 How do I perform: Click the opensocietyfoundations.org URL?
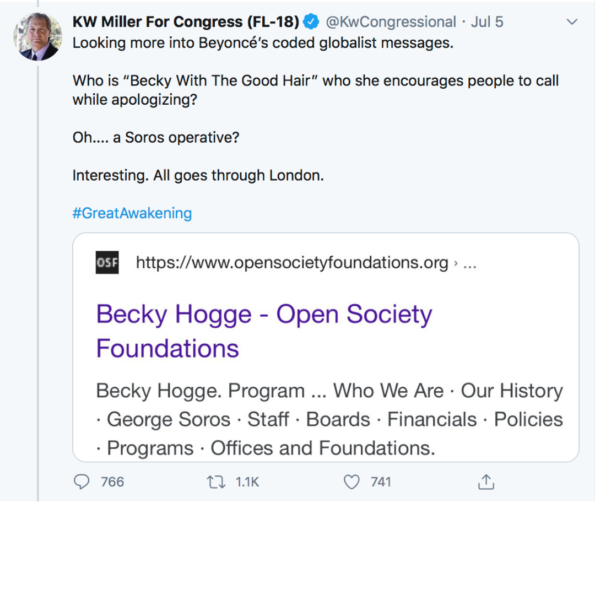[292, 262]
